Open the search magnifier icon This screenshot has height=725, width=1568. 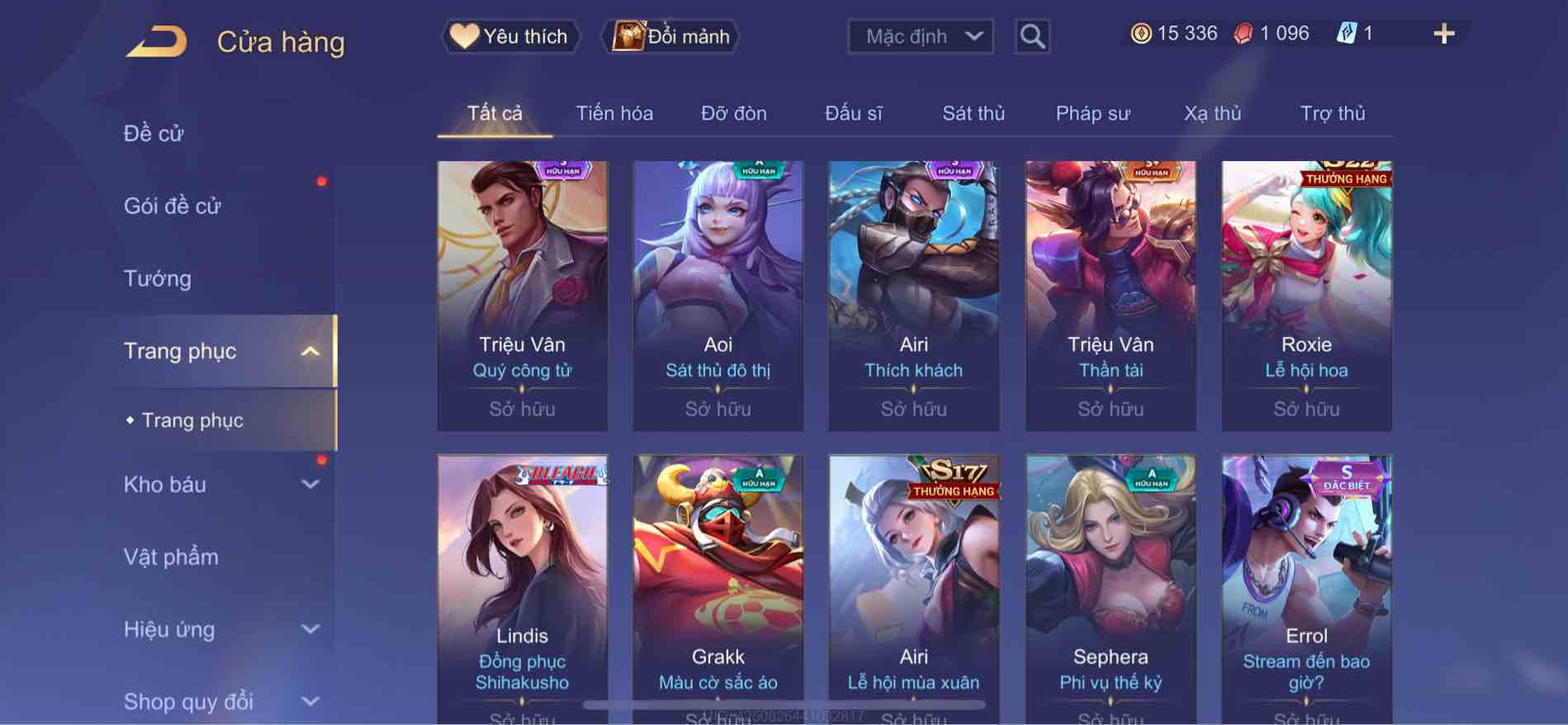(x=1032, y=36)
